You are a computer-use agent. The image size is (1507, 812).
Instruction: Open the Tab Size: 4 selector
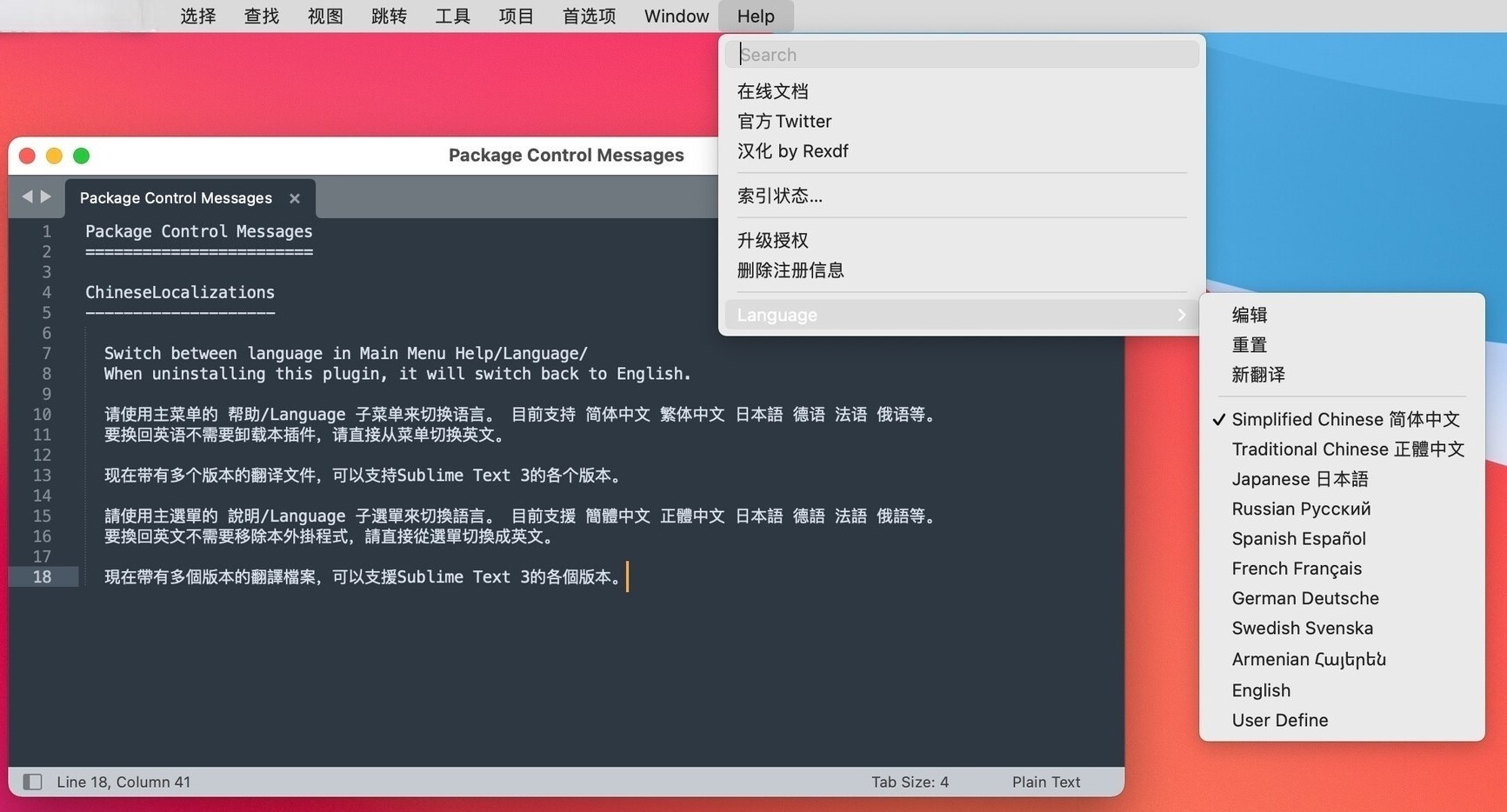[910, 782]
